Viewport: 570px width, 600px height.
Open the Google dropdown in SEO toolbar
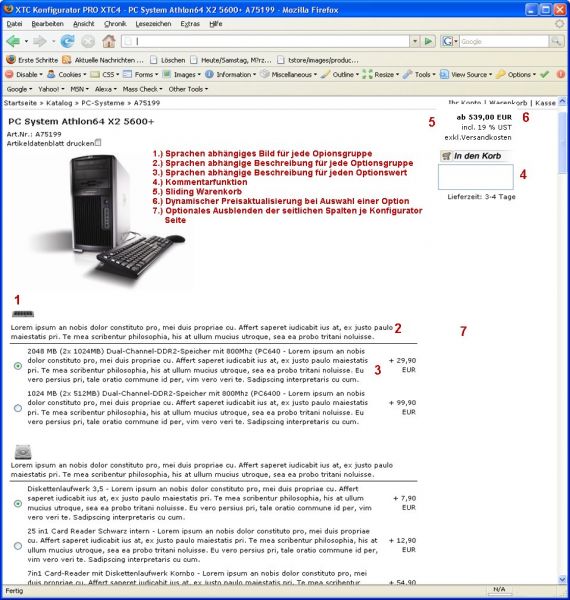click(20, 89)
